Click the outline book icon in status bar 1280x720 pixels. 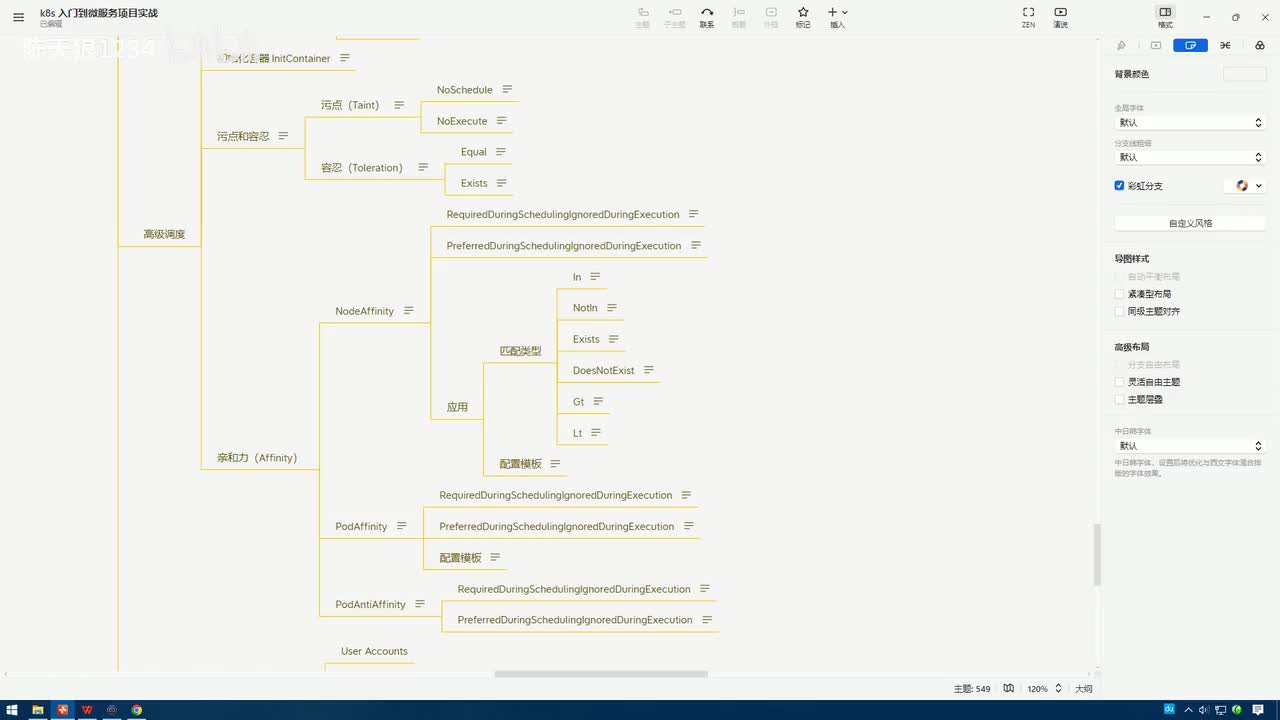(x=1009, y=689)
